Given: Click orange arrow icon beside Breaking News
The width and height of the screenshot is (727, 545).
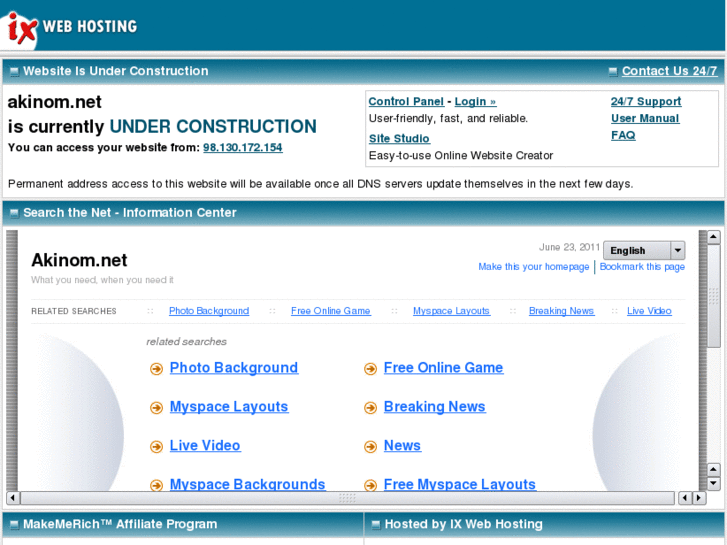Looking at the screenshot, I should click(370, 408).
